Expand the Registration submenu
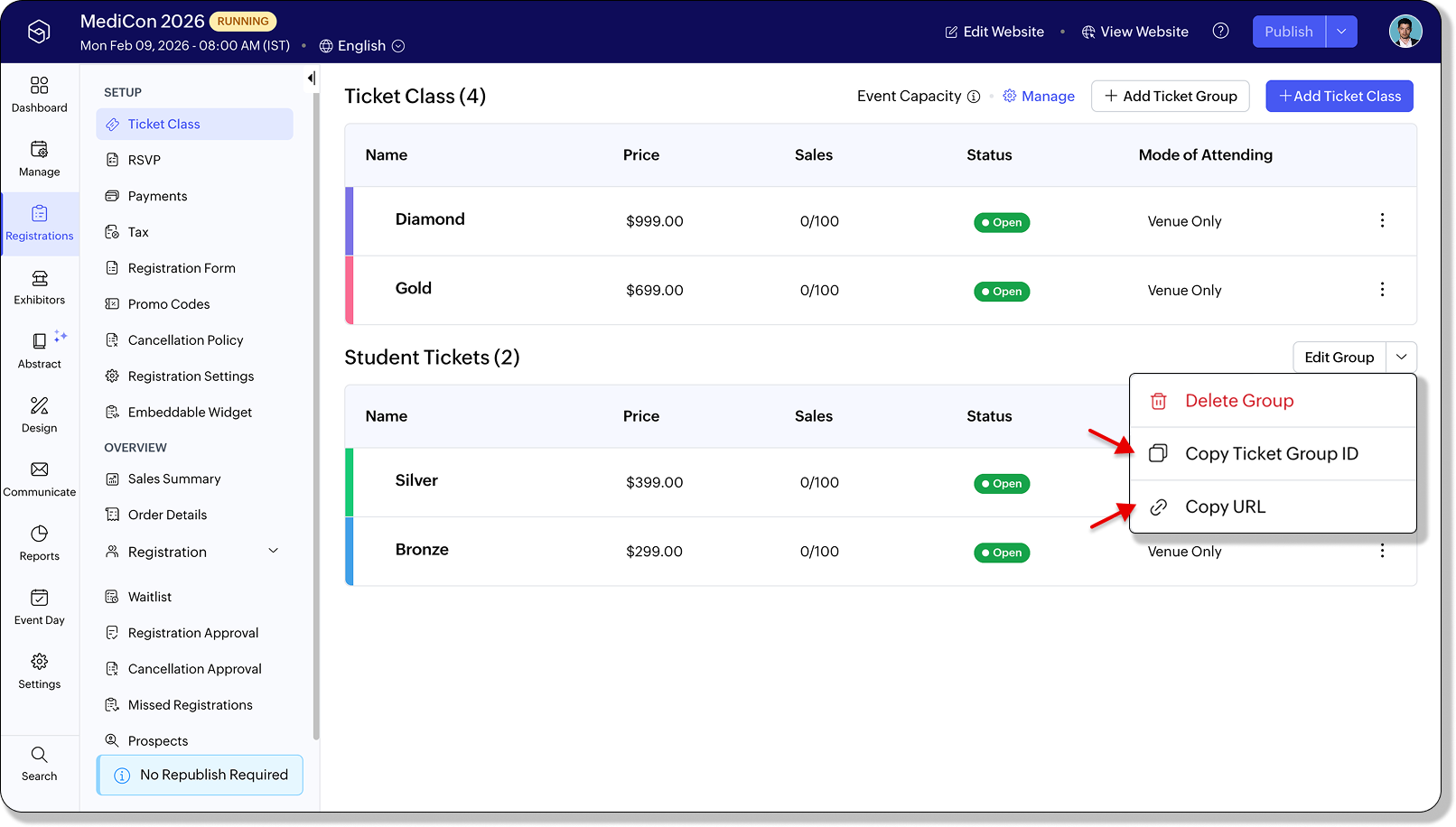The height and width of the screenshot is (827, 1456). pyautogui.click(x=274, y=551)
